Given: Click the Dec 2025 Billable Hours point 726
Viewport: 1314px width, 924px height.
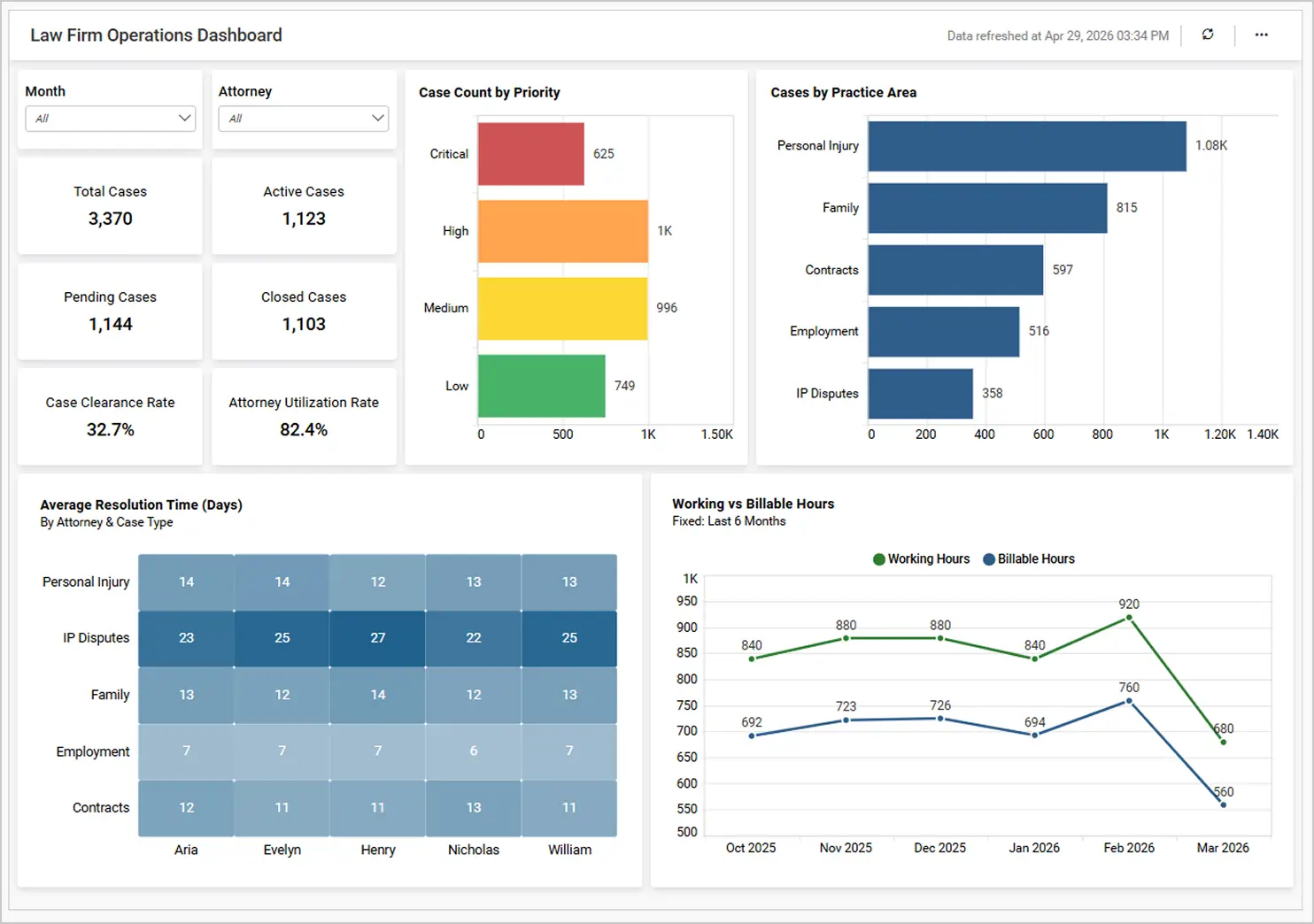Looking at the screenshot, I should [x=940, y=719].
